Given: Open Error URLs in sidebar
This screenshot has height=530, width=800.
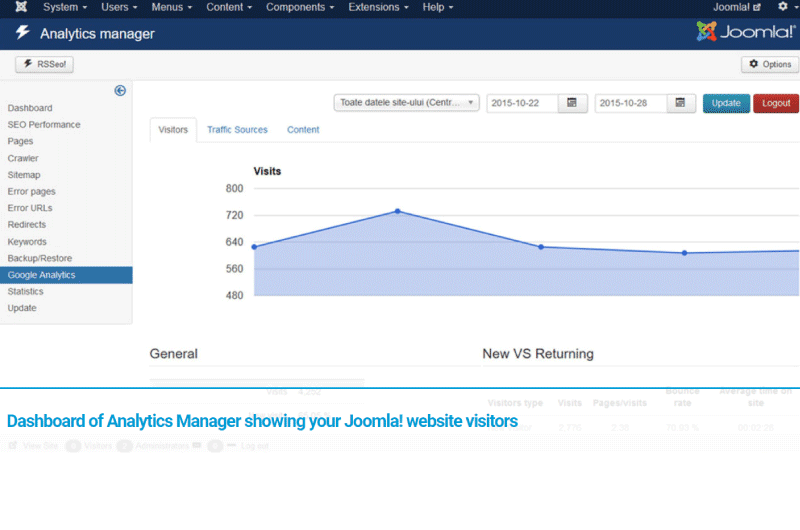Looking at the screenshot, I should 30,208.
